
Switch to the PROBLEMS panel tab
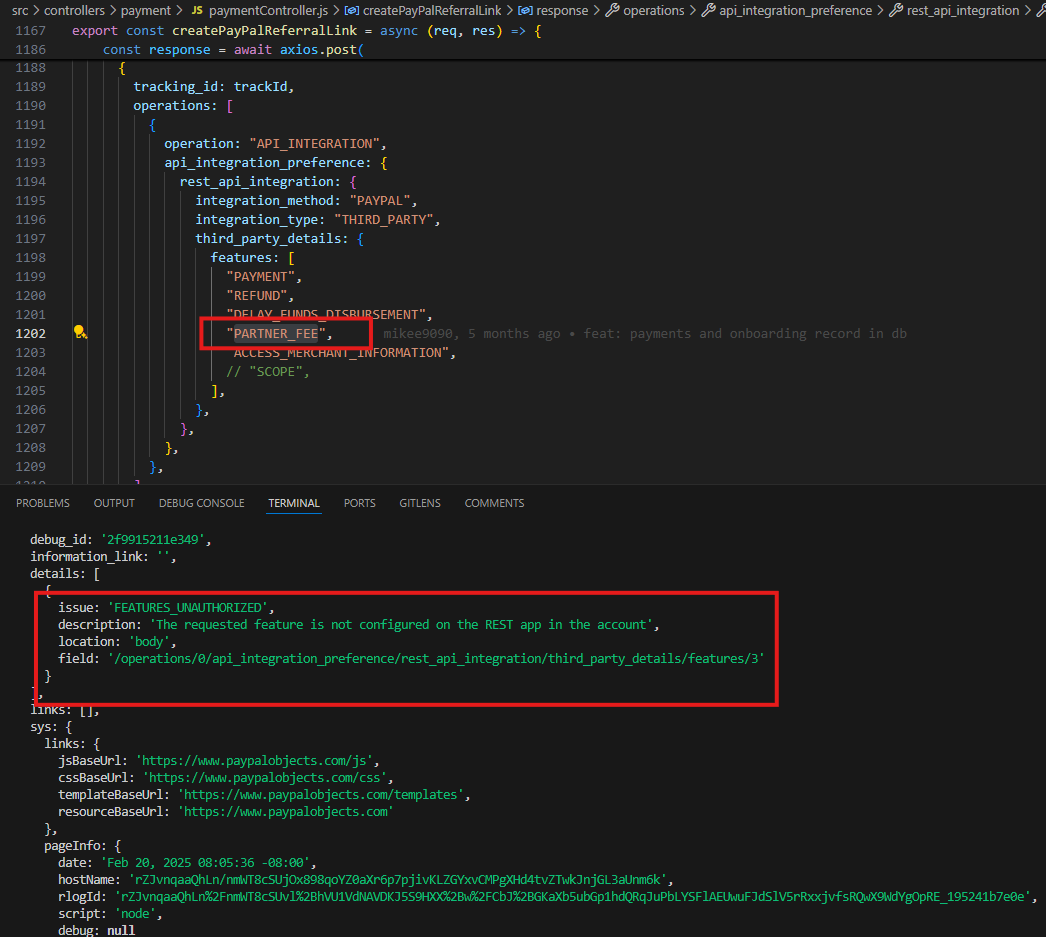(x=43, y=503)
